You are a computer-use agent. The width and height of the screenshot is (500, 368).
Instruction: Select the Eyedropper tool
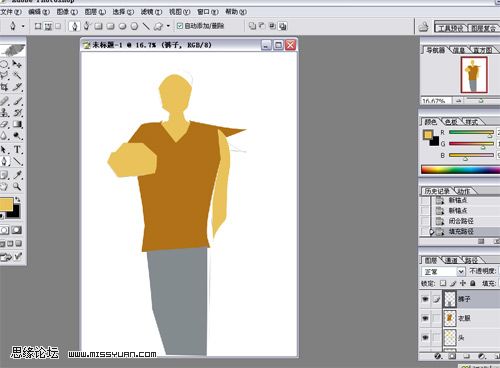pos(17,175)
